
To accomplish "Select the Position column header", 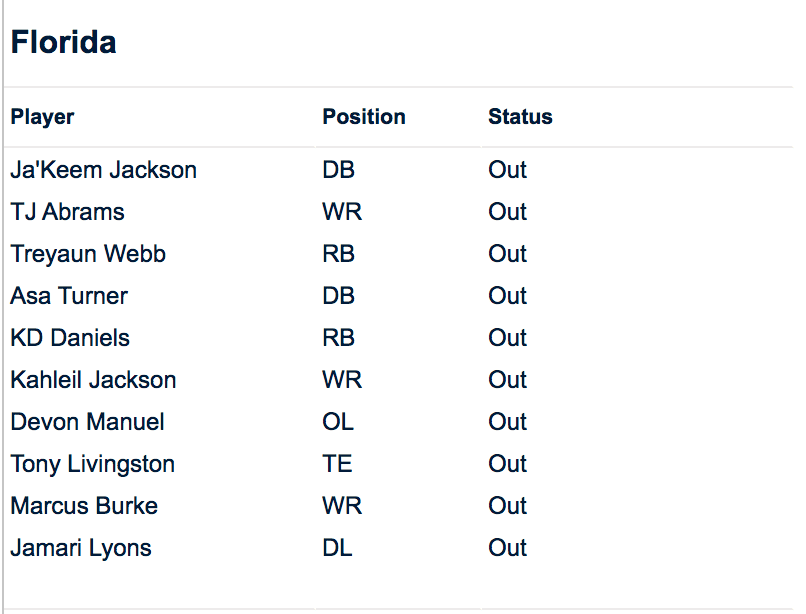I will pos(363,117).
